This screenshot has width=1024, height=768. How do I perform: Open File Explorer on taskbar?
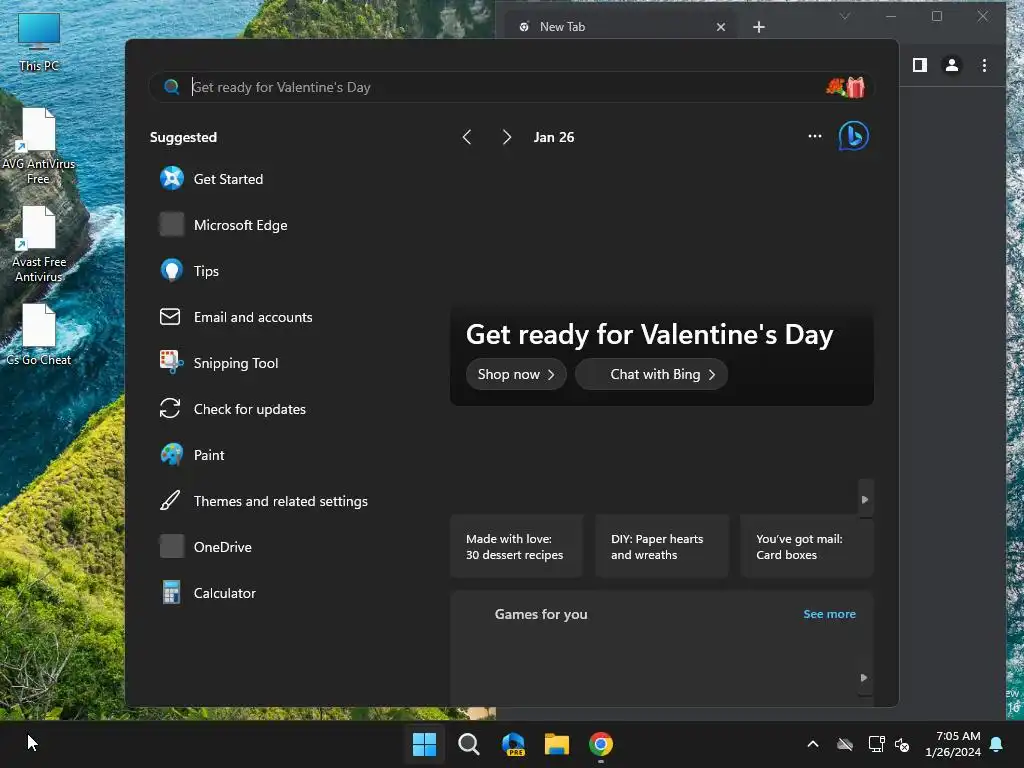pos(557,744)
